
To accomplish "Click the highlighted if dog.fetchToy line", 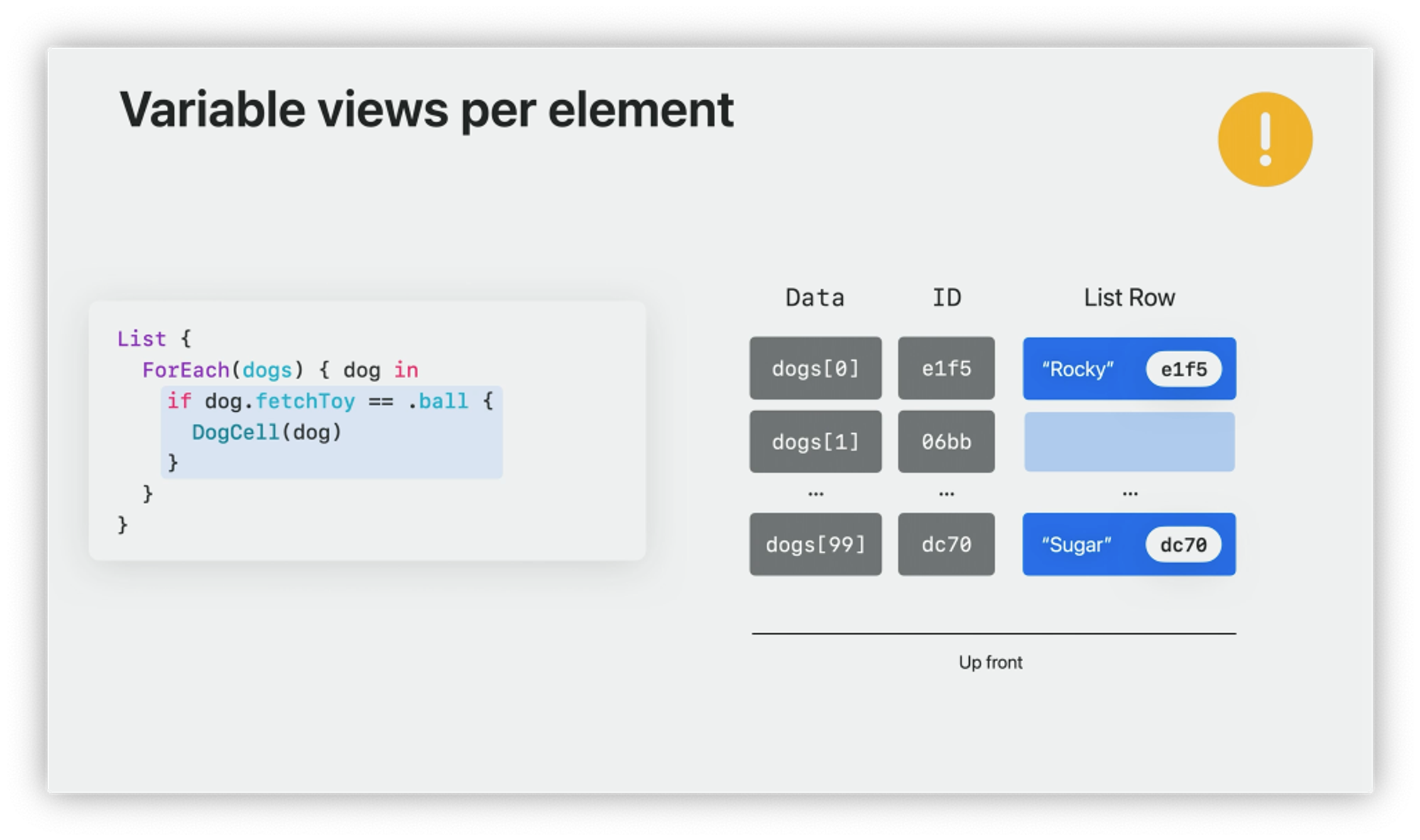I will 330,401.
